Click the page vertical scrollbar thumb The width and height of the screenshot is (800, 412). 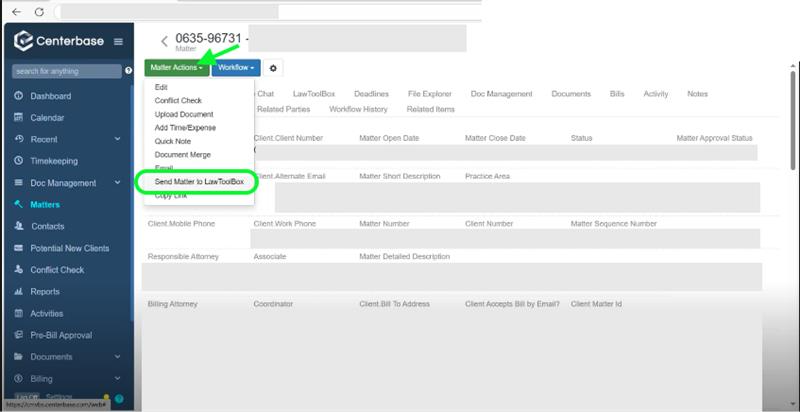[793, 120]
